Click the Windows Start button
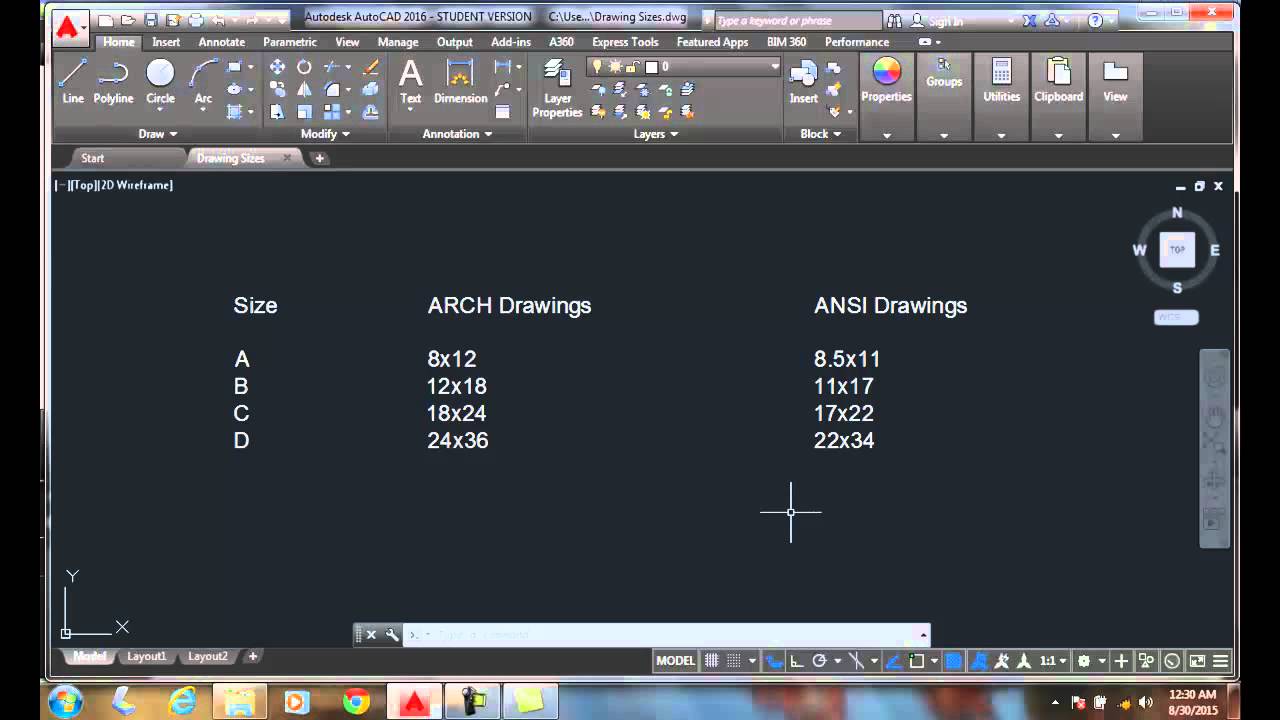Viewport: 1280px width, 720px height. click(x=65, y=701)
